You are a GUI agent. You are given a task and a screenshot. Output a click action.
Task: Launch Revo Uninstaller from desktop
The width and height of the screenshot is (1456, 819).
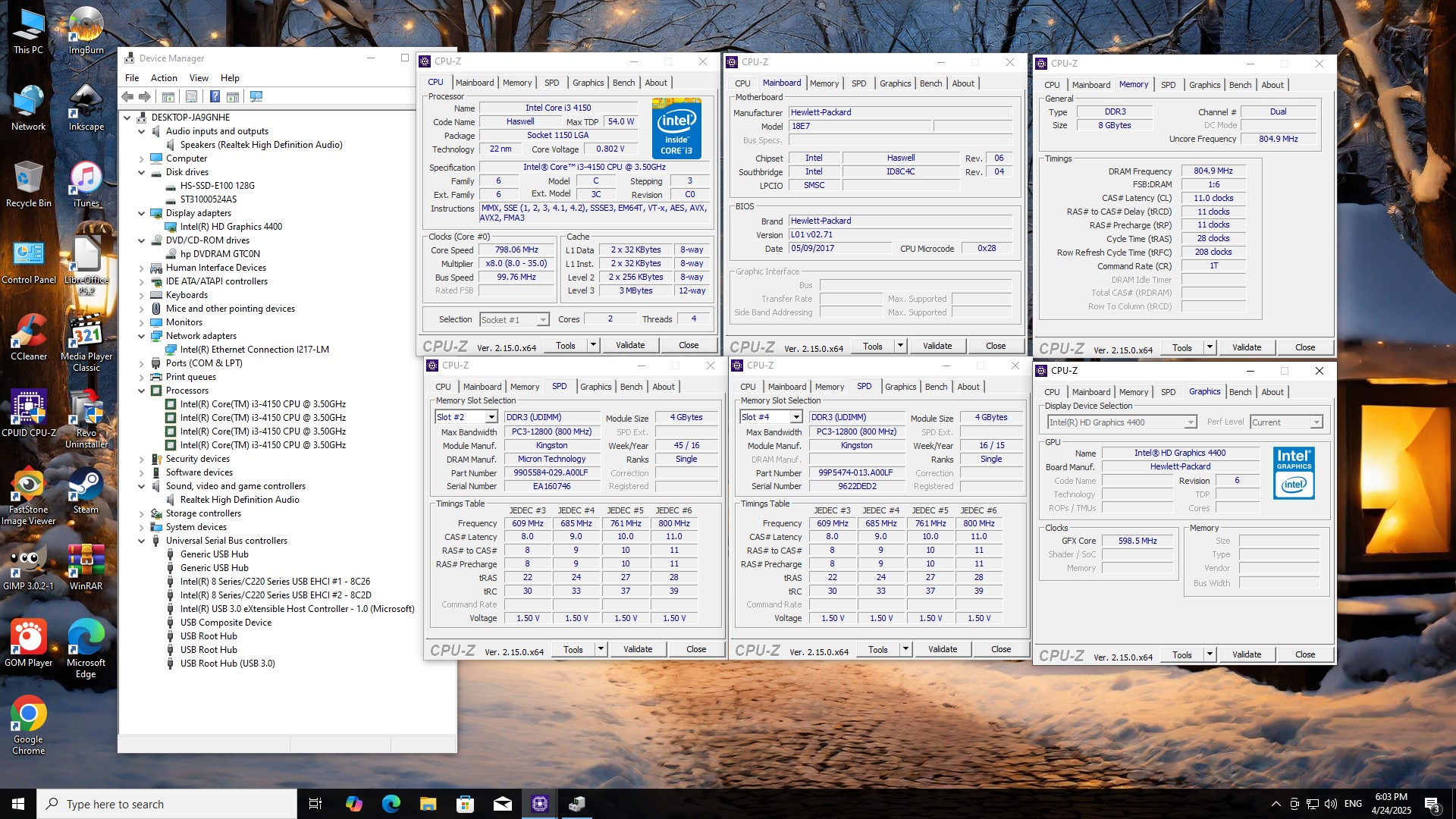[86, 419]
